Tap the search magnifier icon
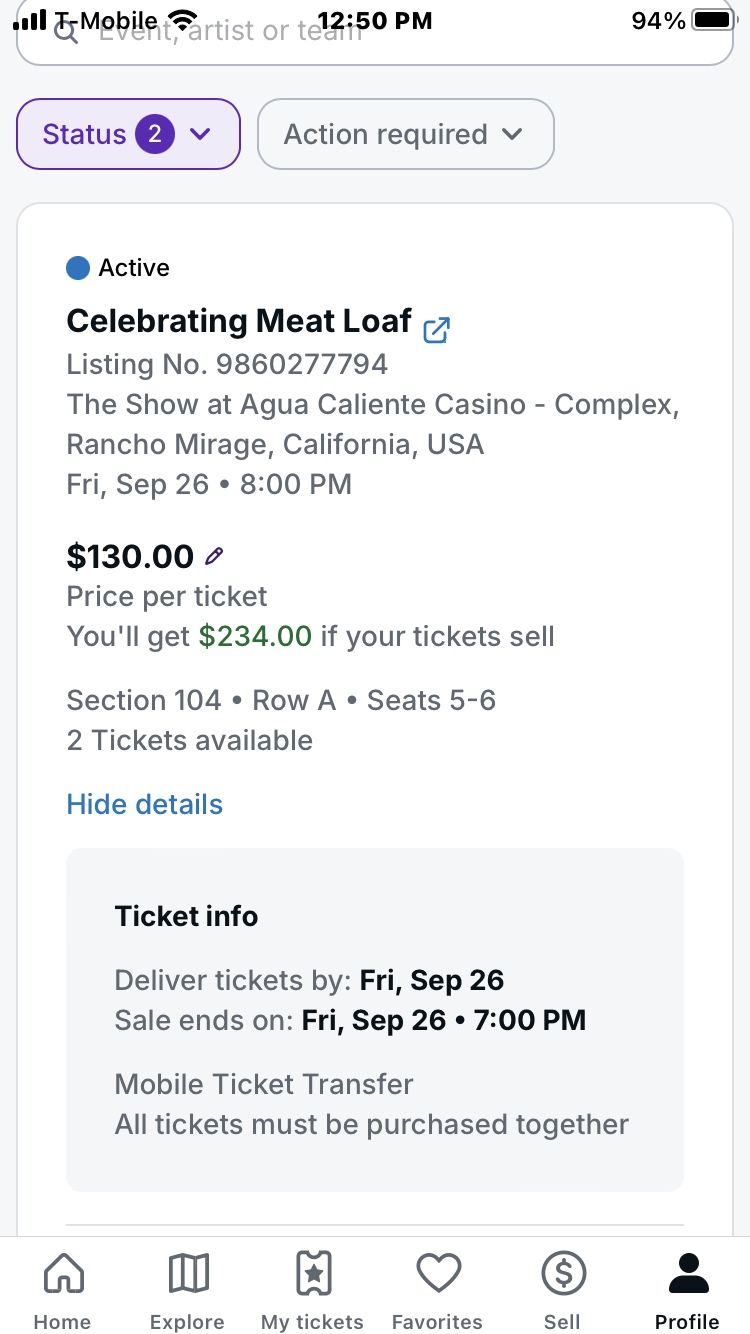This screenshot has width=750, height=1334. (66, 32)
